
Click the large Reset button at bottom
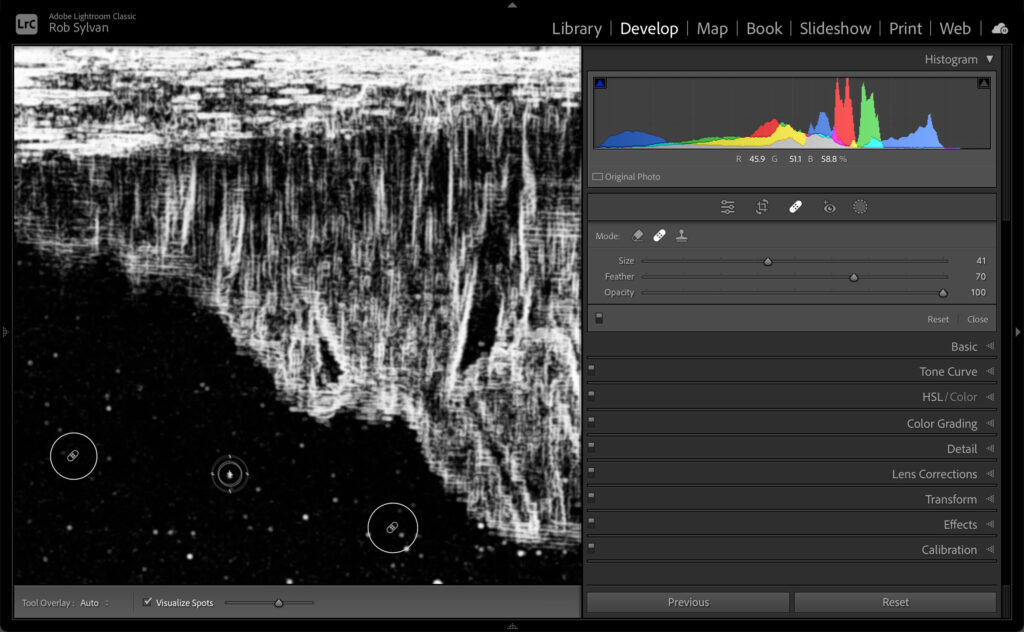point(895,602)
